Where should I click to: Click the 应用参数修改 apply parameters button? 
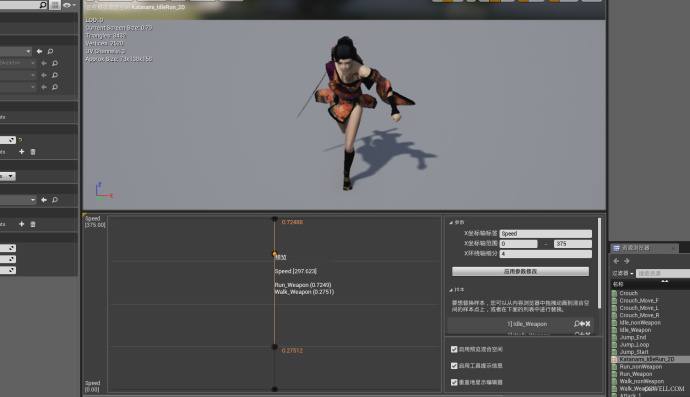click(x=520, y=271)
